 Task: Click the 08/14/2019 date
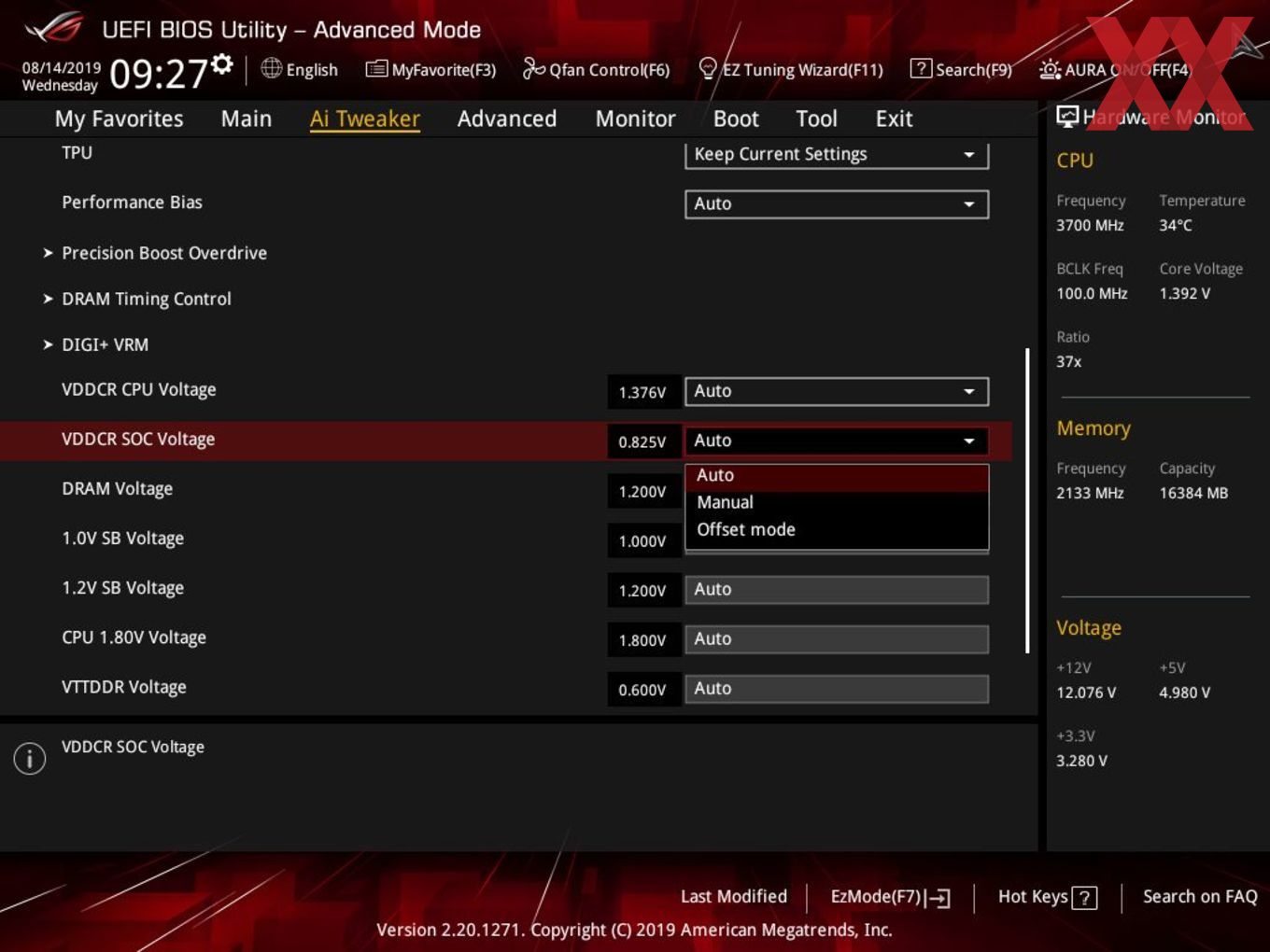(x=62, y=68)
